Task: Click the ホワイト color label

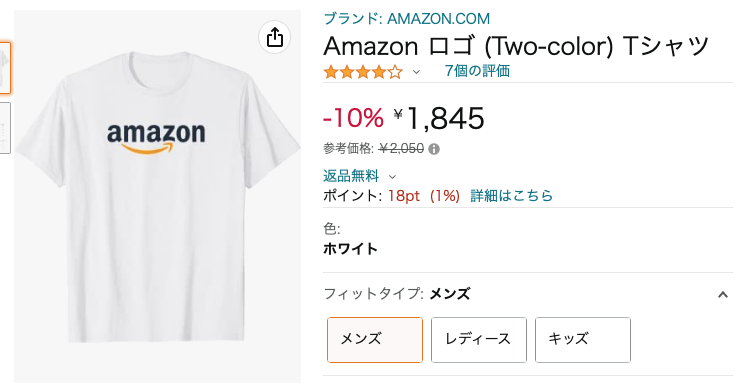Action: (x=350, y=249)
